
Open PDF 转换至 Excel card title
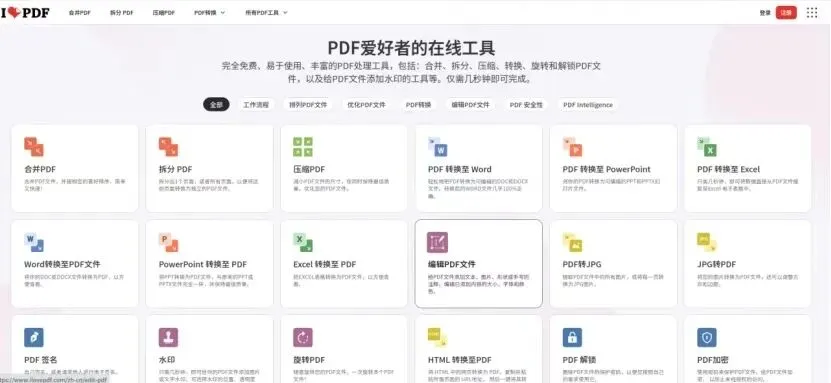728,170
